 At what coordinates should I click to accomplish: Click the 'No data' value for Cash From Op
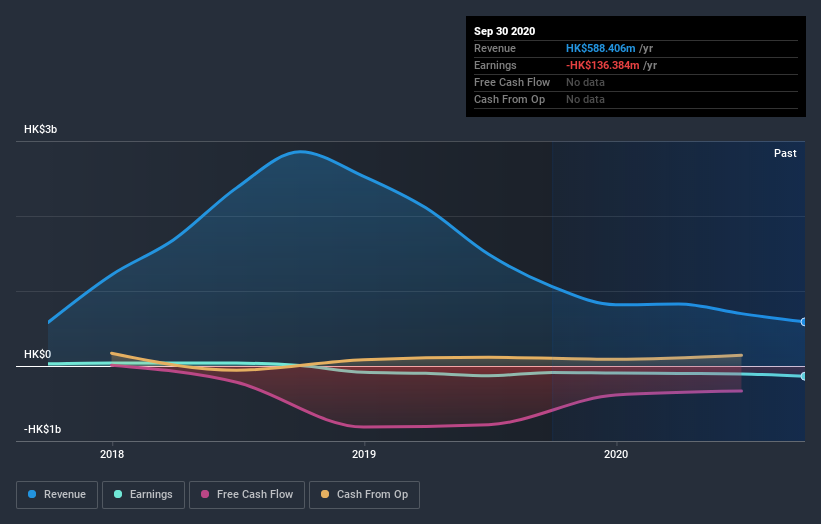[x=585, y=99]
